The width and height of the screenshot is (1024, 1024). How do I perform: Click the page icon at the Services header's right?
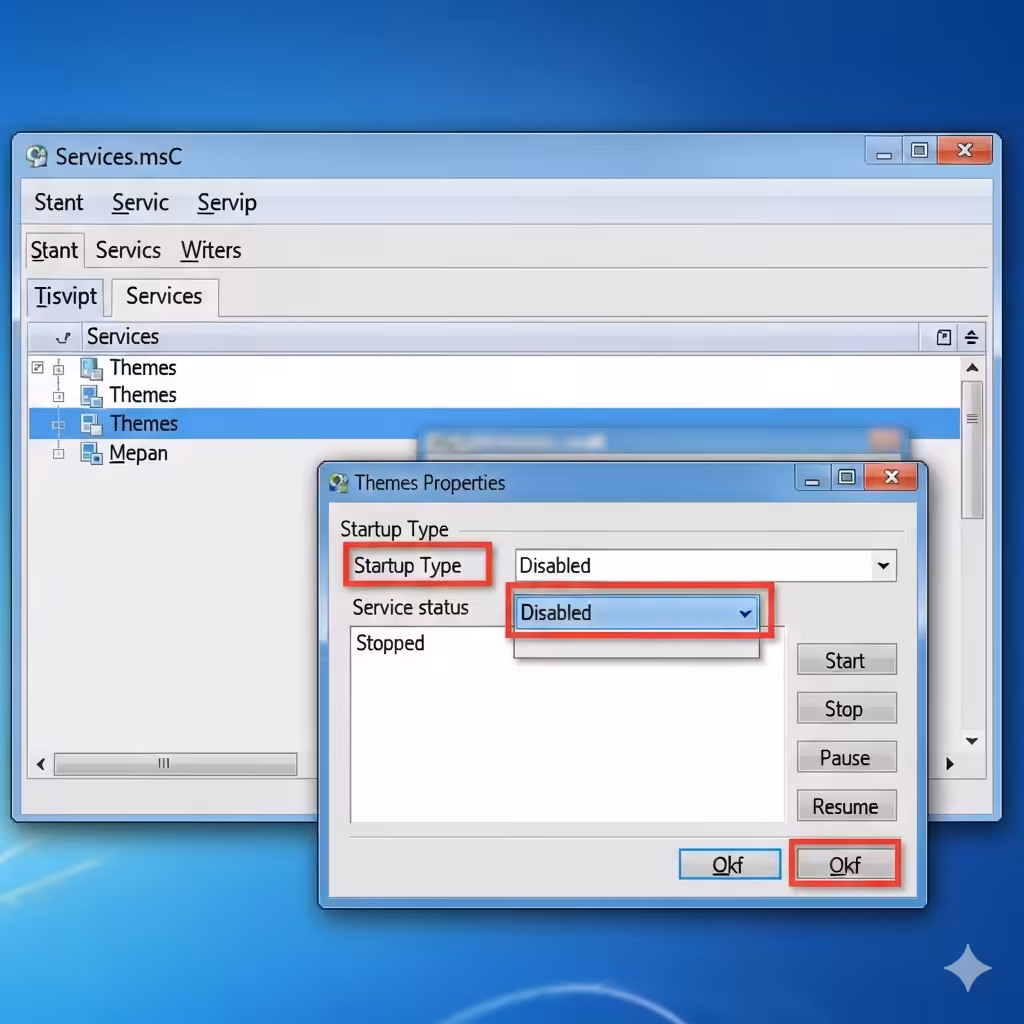[944, 337]
